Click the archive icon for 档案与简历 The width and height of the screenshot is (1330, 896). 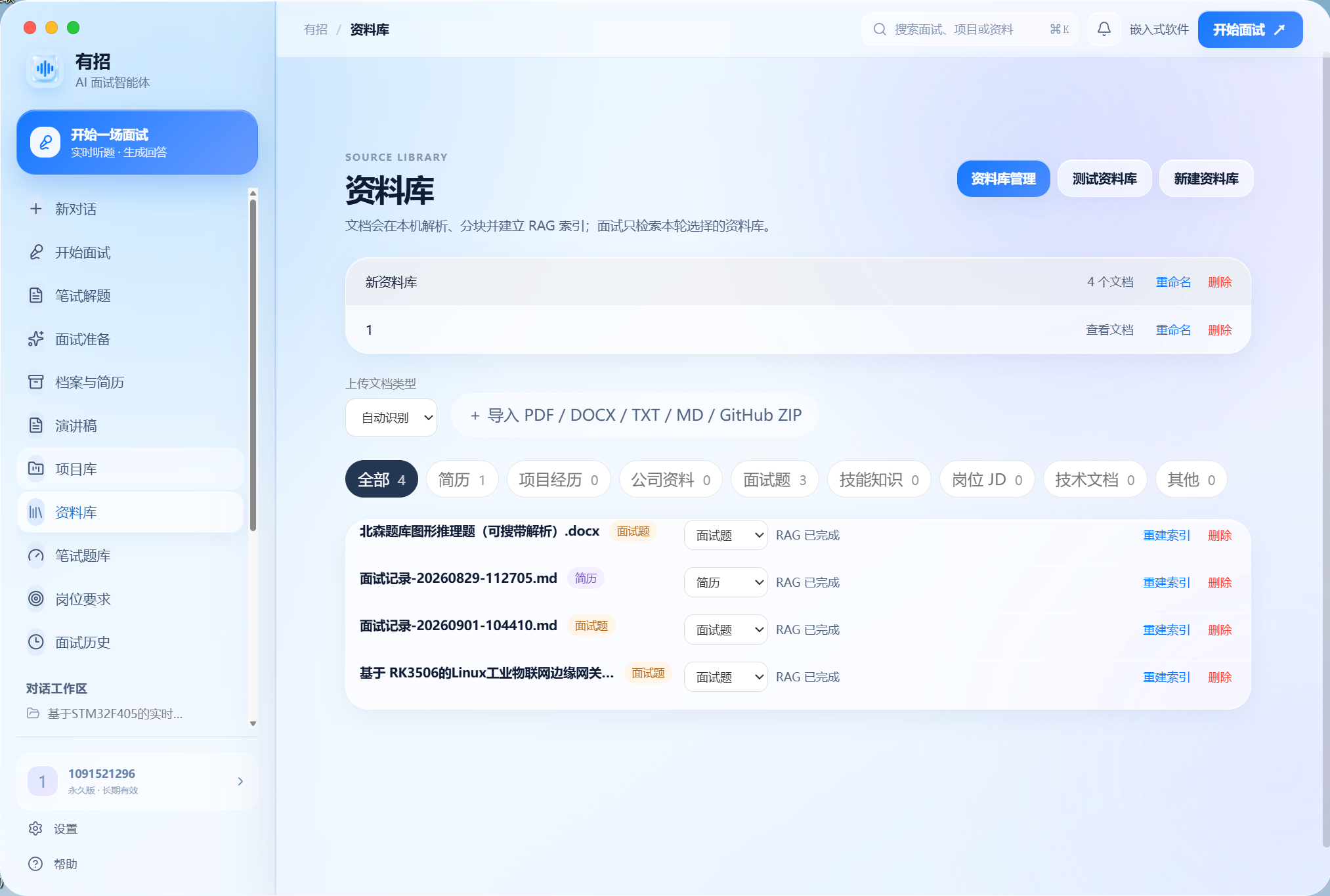tap(36, 382)
